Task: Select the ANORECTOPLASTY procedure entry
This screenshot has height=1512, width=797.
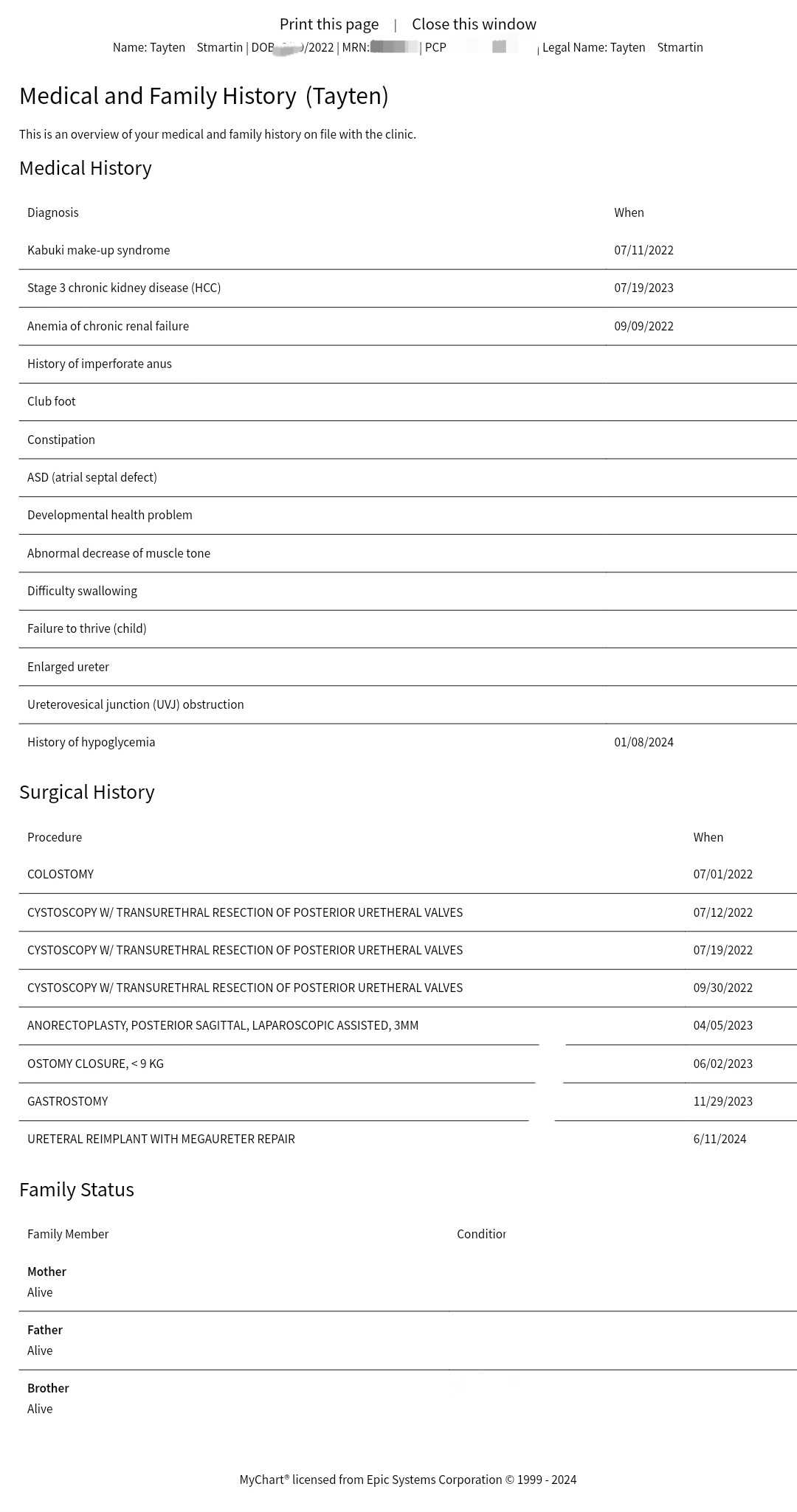Action: [223, 1025]
